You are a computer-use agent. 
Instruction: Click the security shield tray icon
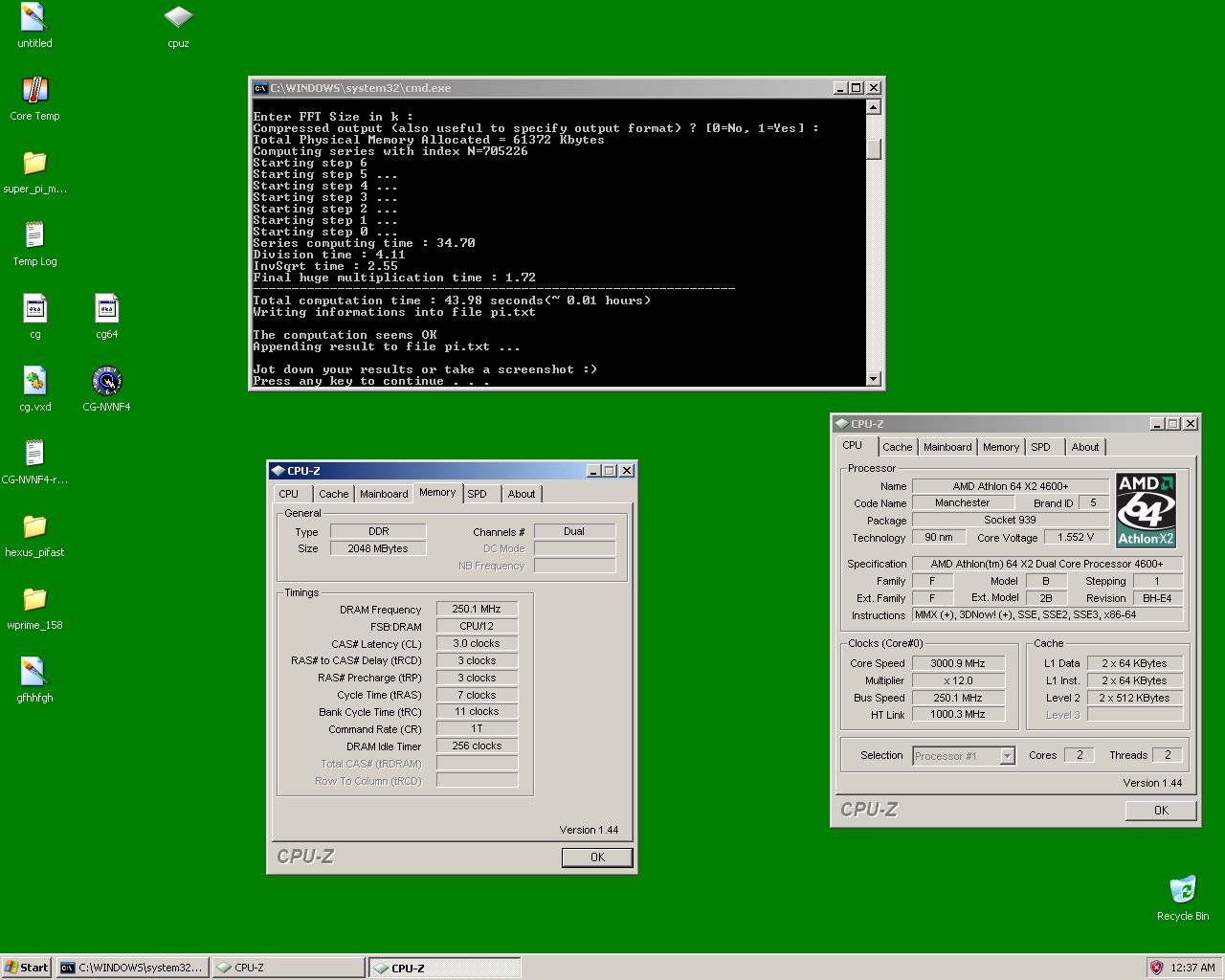1156,968
